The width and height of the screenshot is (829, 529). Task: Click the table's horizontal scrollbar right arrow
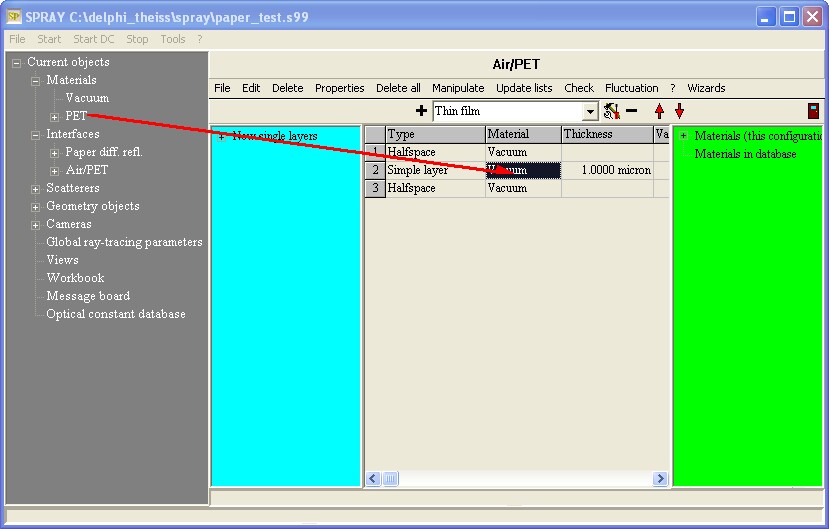coord(659,479)
